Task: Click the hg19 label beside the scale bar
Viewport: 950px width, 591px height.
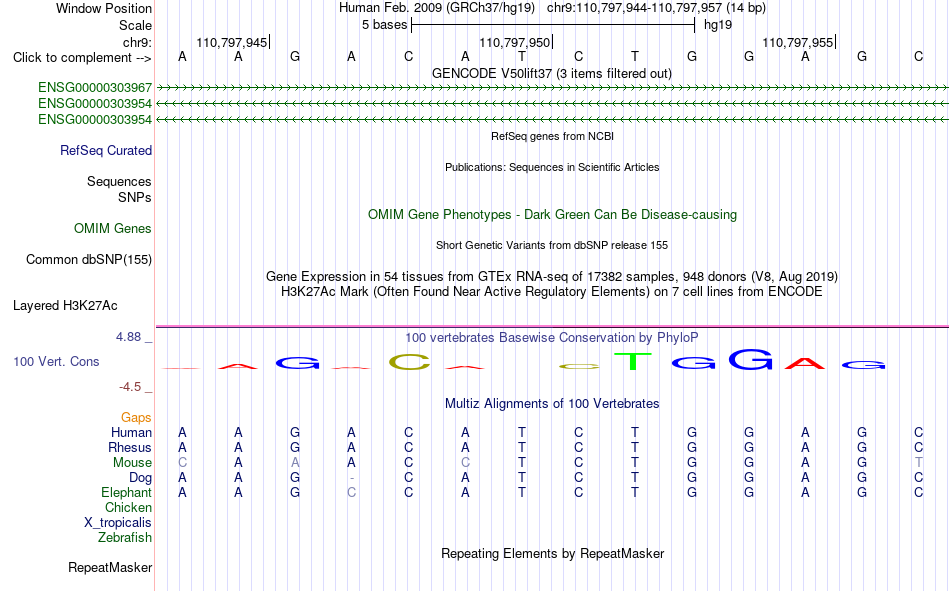Action: (x=718, y=25)
